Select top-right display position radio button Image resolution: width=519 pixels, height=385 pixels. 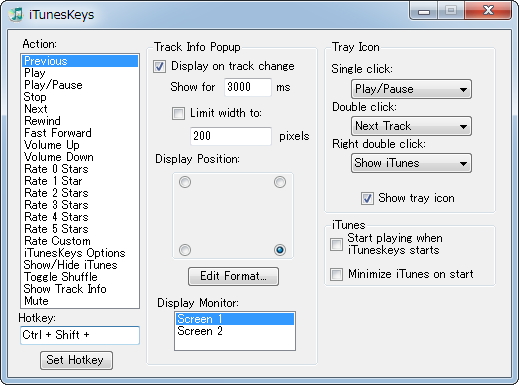(x=280, y=182)
